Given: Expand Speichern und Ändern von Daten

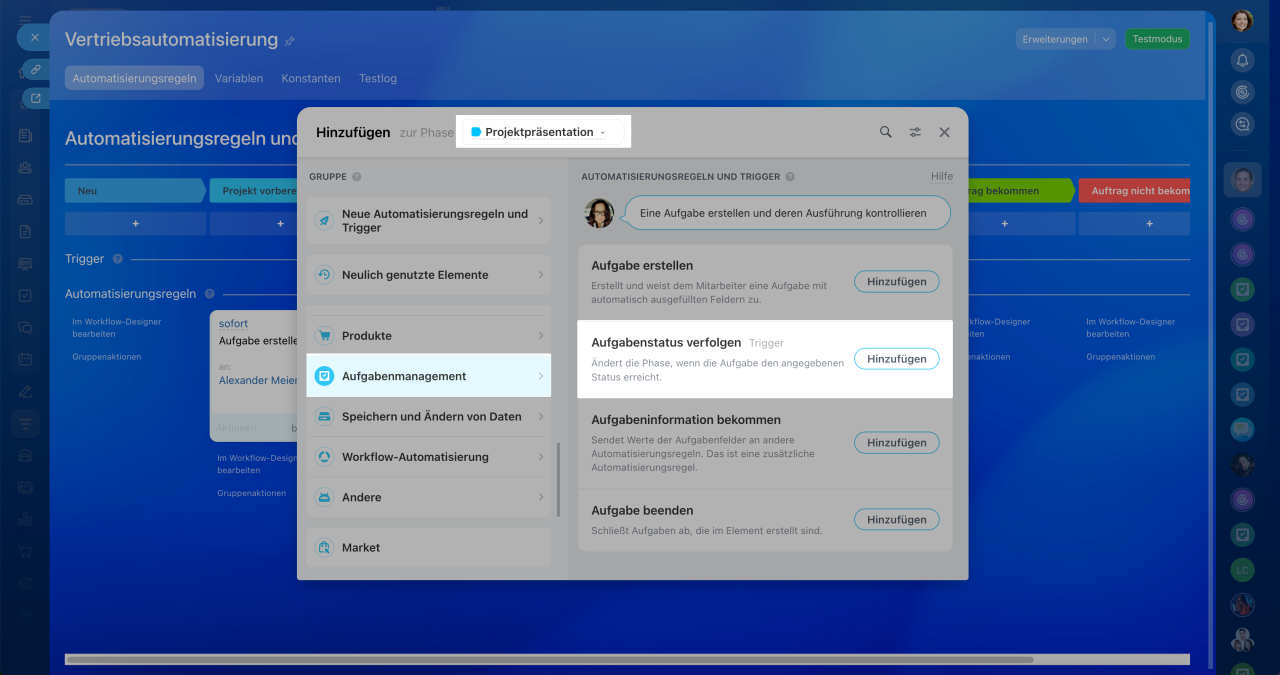Looking at the screenshot, I should pyautogui.click(x=428, y=417).
